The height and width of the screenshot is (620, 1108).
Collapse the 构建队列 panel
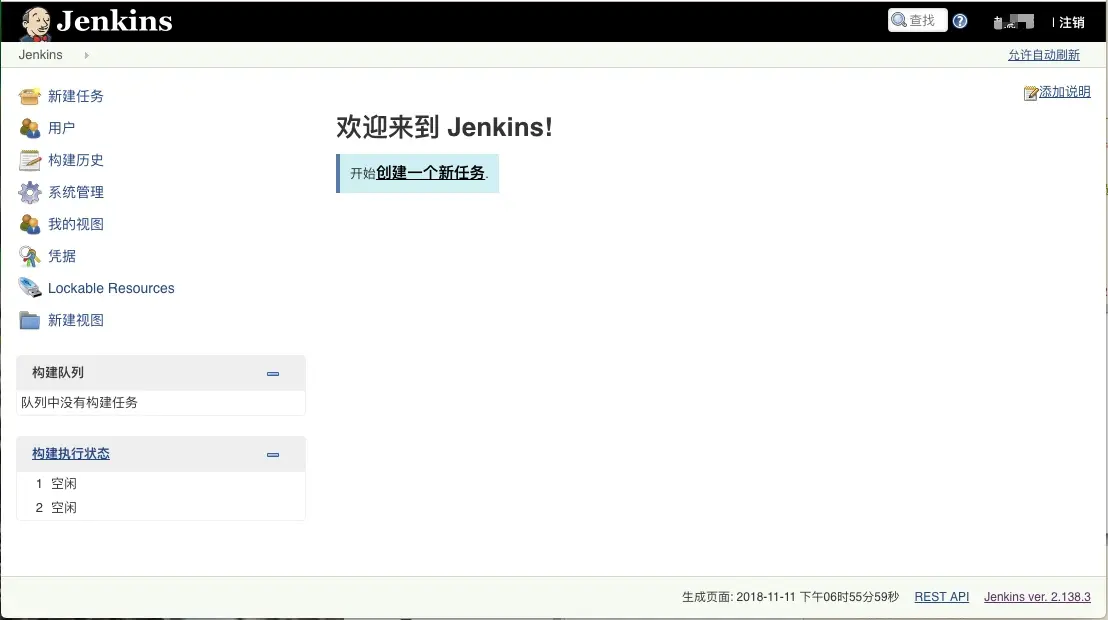[273, 373]
